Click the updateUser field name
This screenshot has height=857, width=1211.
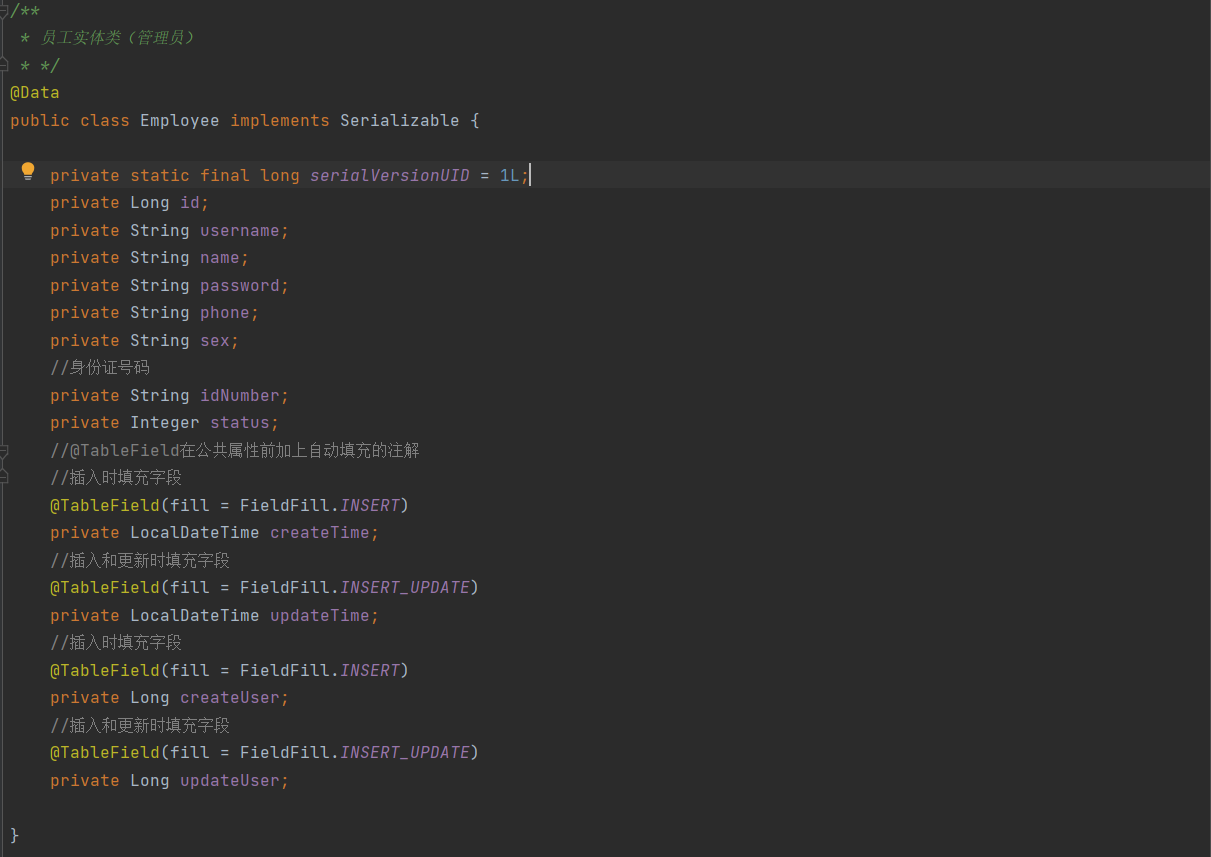coord(230,781)
